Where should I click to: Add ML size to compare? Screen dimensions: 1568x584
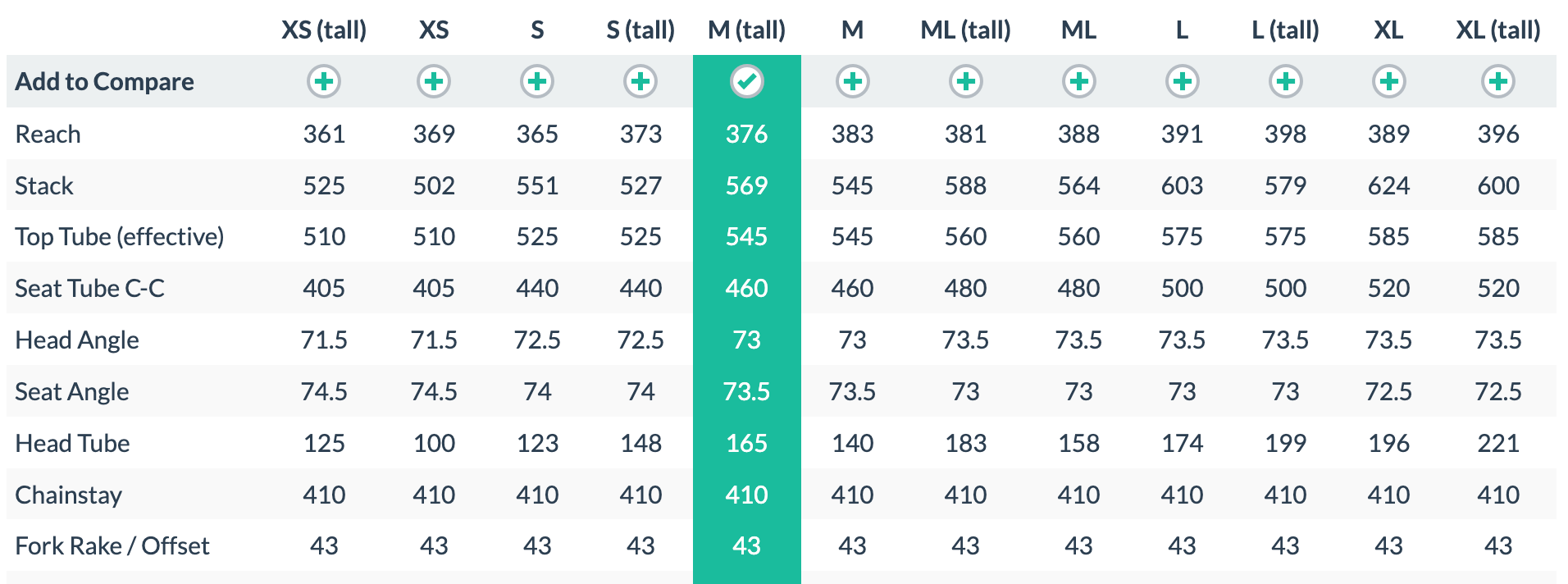(1078, 81)
